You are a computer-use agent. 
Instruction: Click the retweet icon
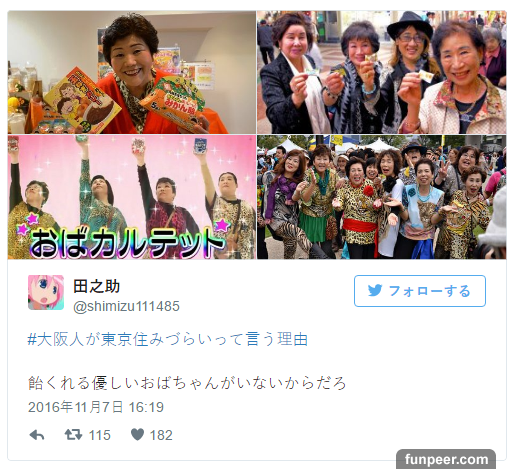[x=73, y=435]
